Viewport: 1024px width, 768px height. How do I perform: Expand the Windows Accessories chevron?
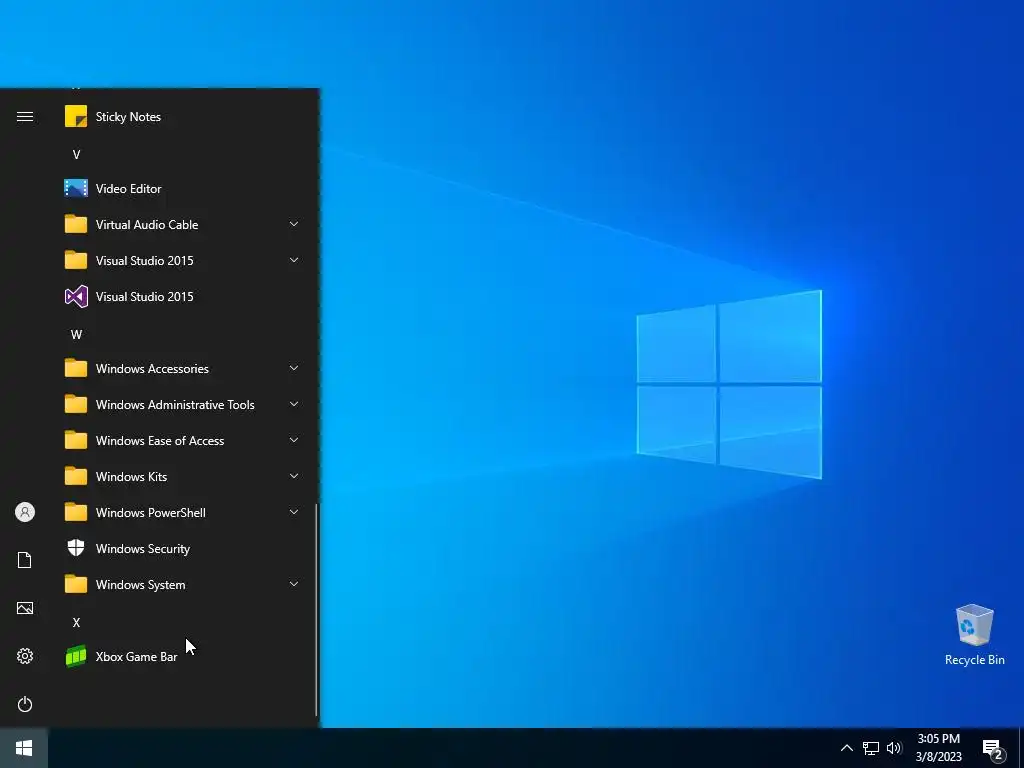click(294, 368)
